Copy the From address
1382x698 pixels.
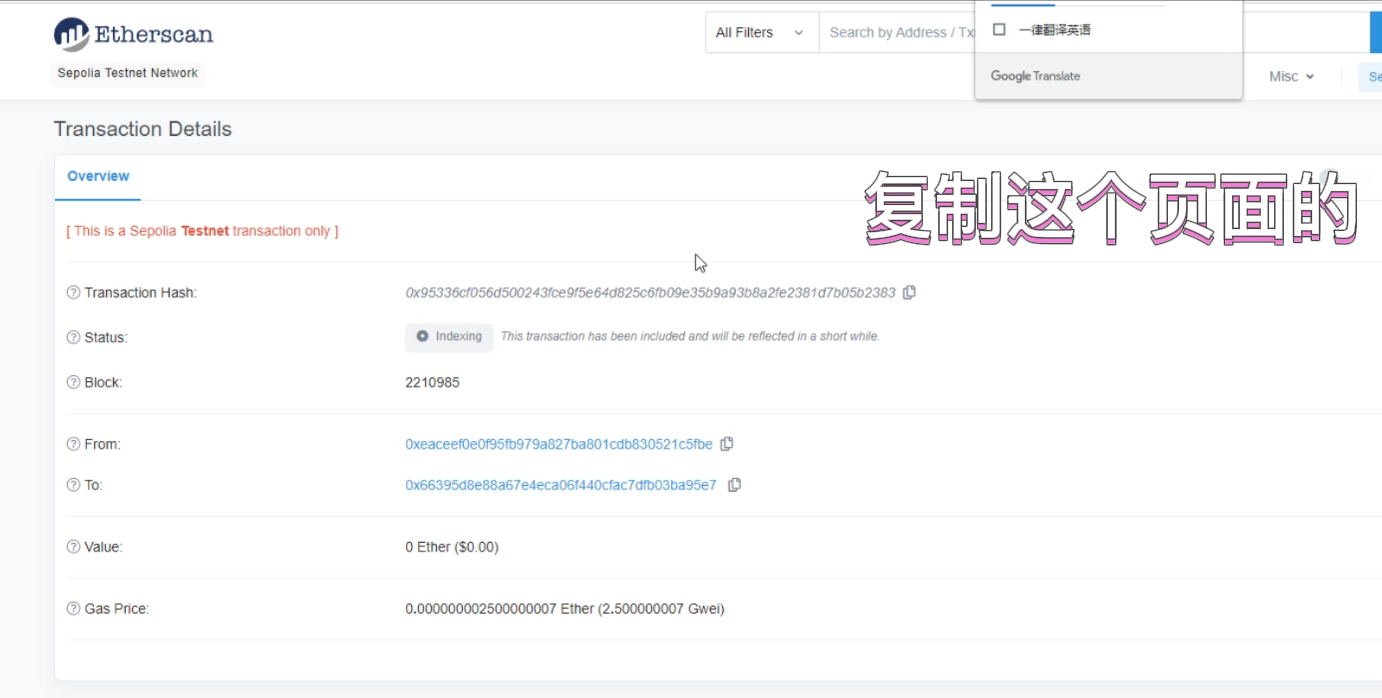coord(727,444)
